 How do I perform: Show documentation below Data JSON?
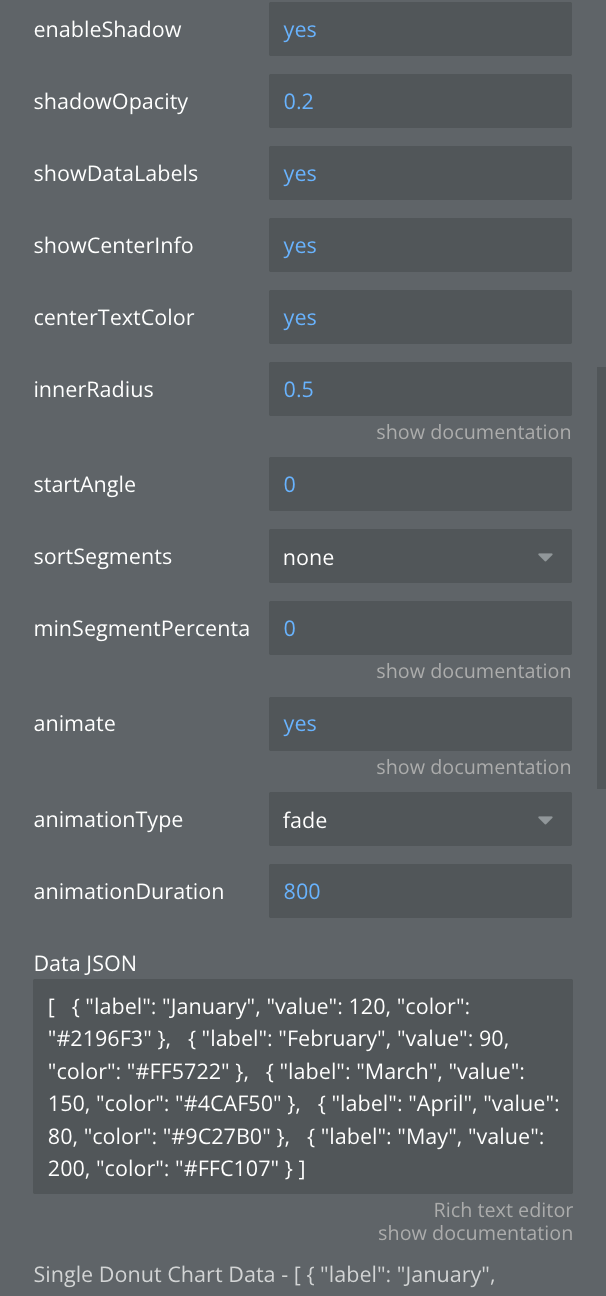pos(475,1234)
